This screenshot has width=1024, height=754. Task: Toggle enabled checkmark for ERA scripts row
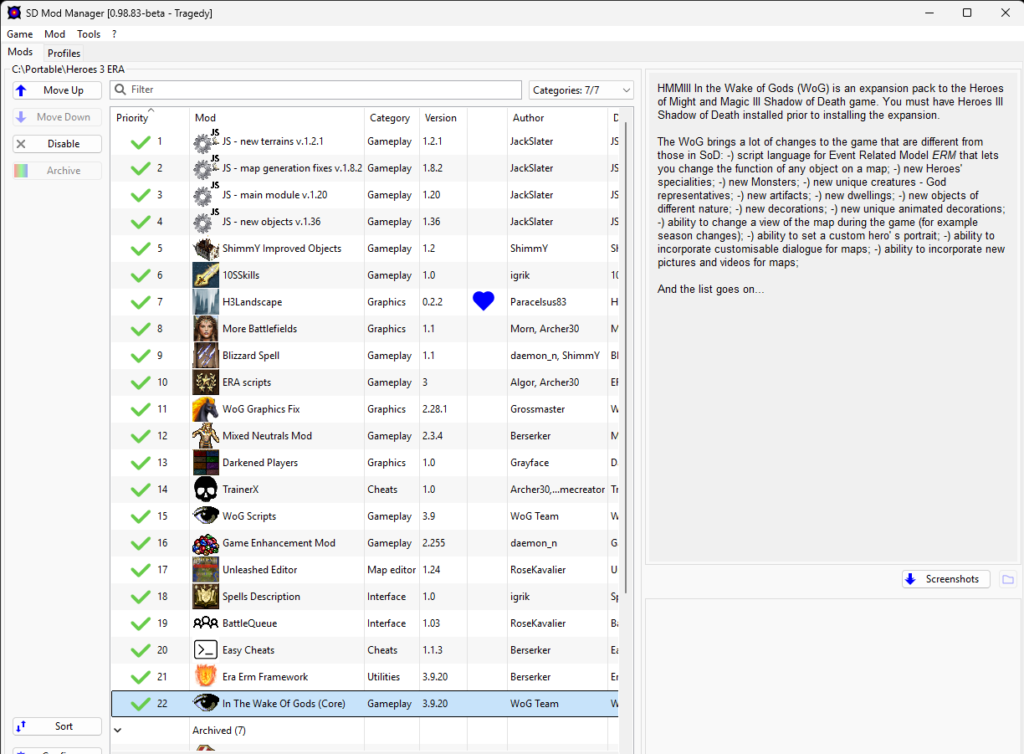point(140,383)
